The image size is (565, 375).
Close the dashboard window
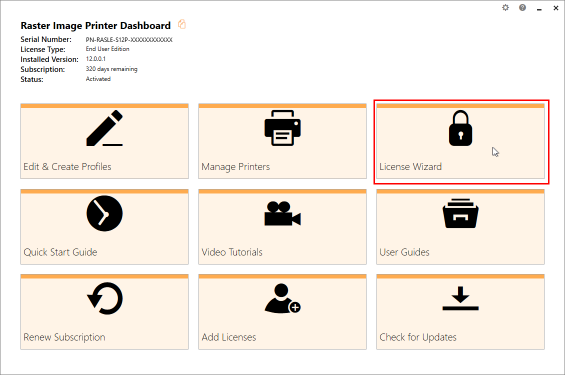556,8
